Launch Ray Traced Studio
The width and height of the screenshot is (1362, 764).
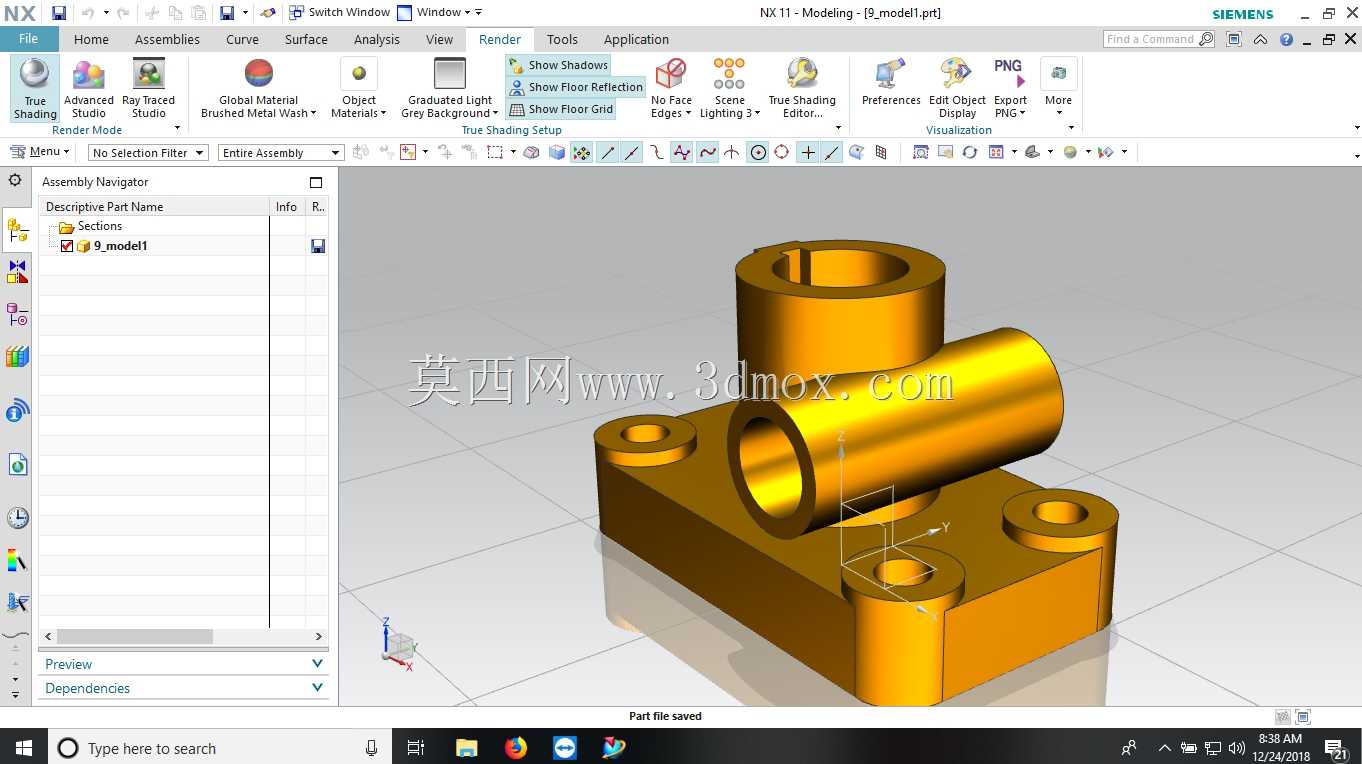[x=148, y=88]
